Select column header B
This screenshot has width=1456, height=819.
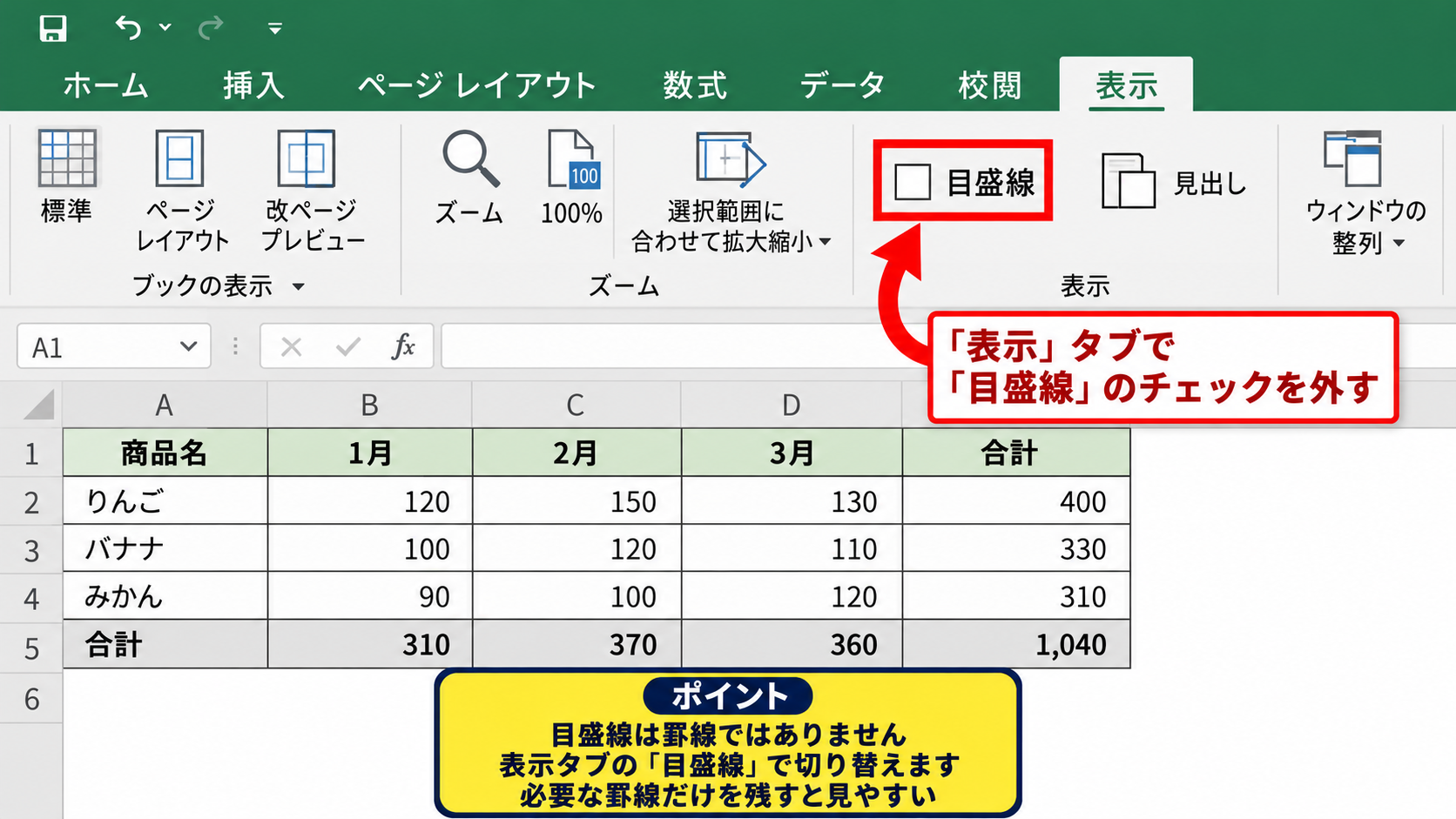(369, 406)
